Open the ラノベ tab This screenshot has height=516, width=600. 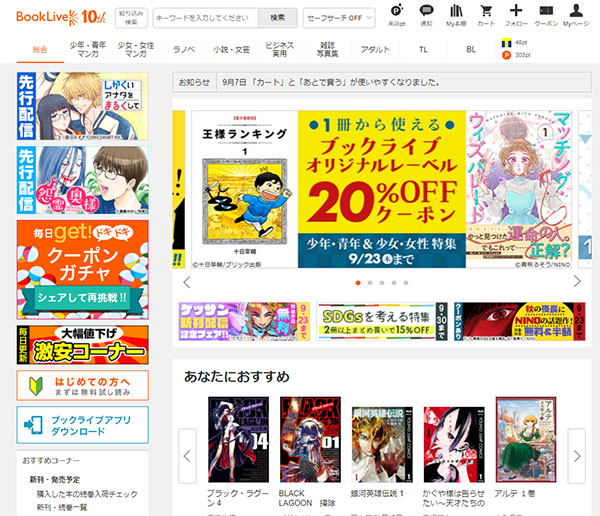click(184, 49)
